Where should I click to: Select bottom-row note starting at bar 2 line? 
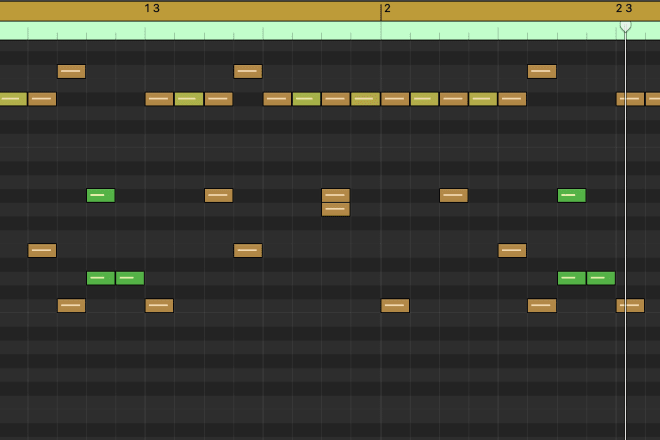pos(395,306)
